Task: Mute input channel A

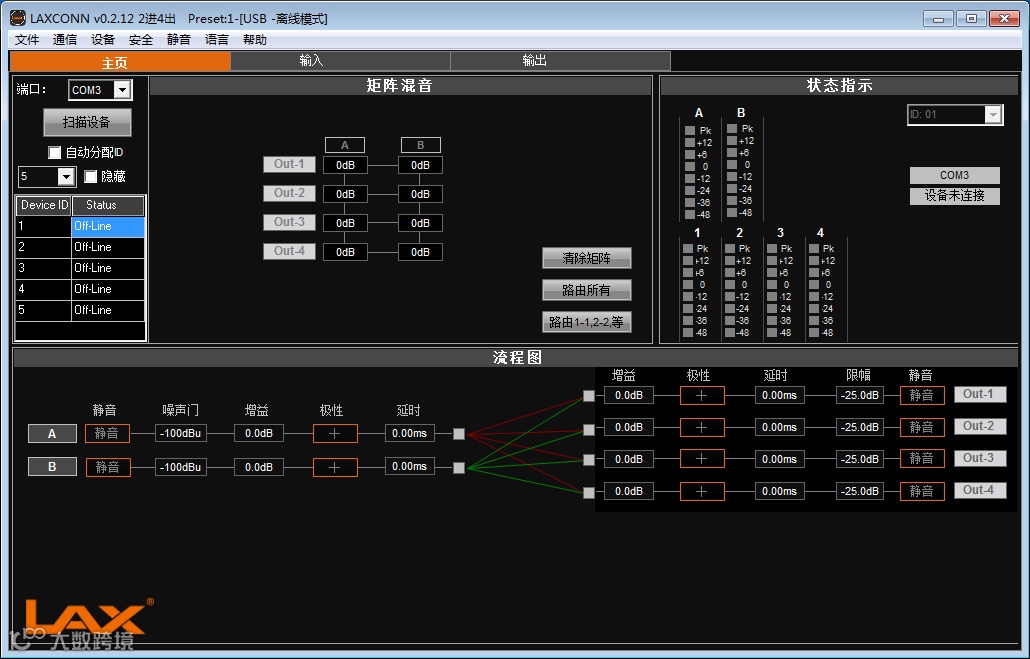Action: point(107,434)
